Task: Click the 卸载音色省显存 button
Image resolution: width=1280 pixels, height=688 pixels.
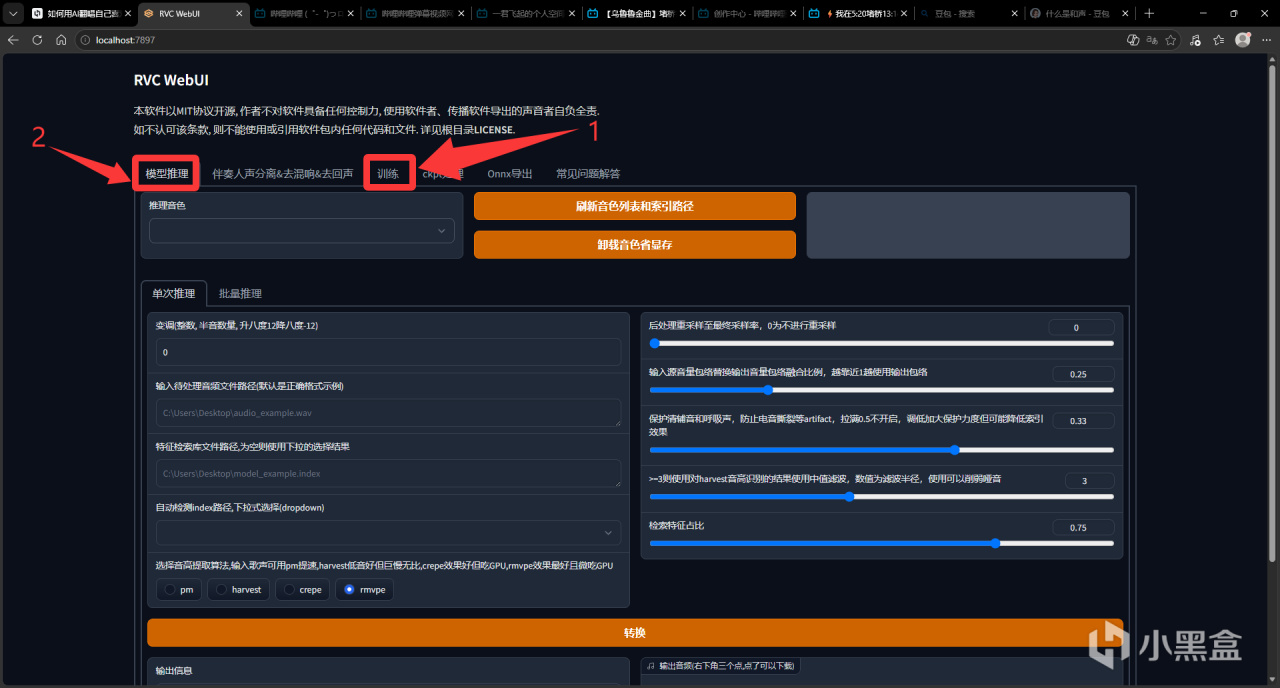Action: (x=635, y=244)
